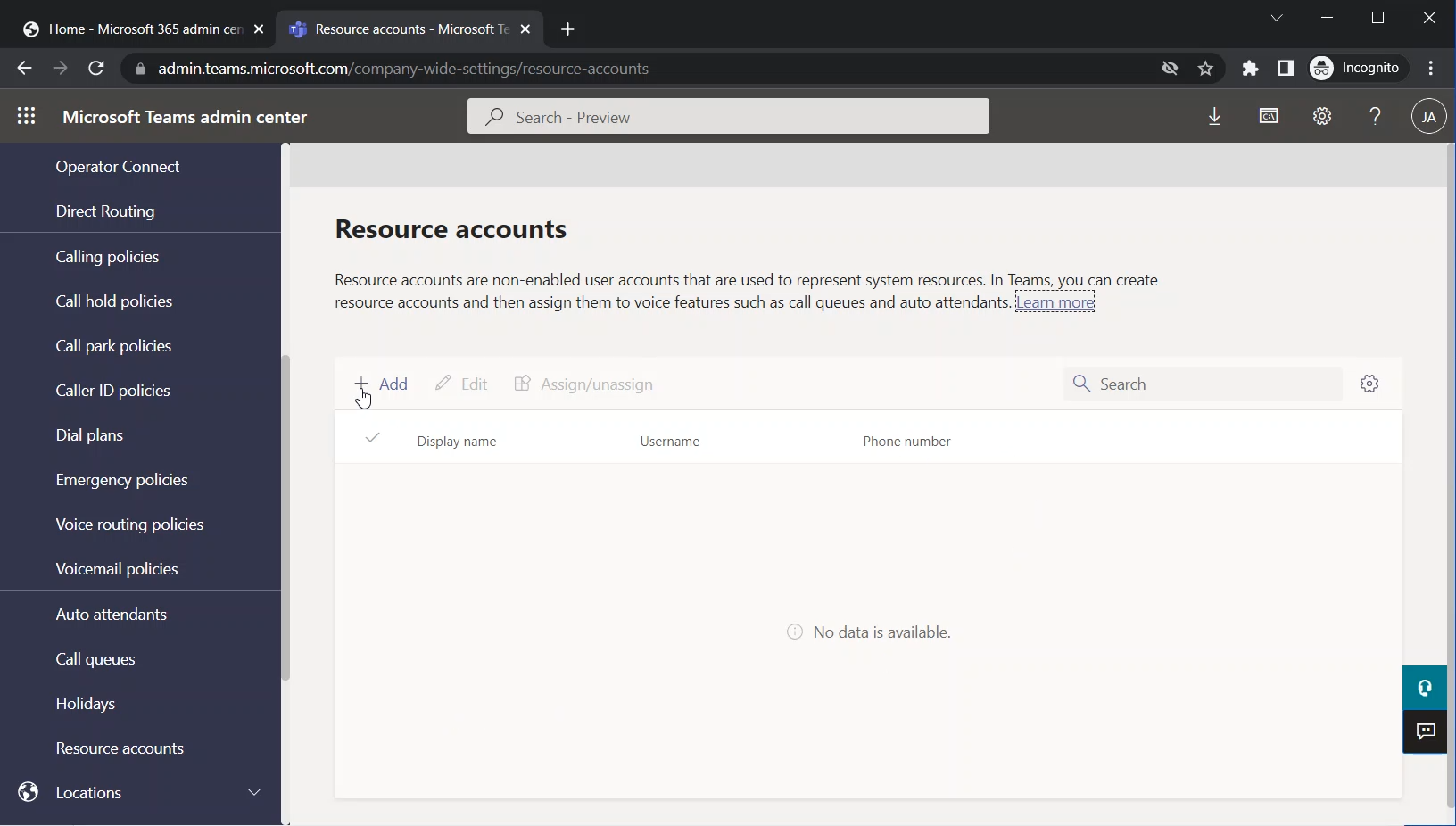Select Auto attendants in sidebar
Screen dimensions: 1456x826
coord(112,615)
